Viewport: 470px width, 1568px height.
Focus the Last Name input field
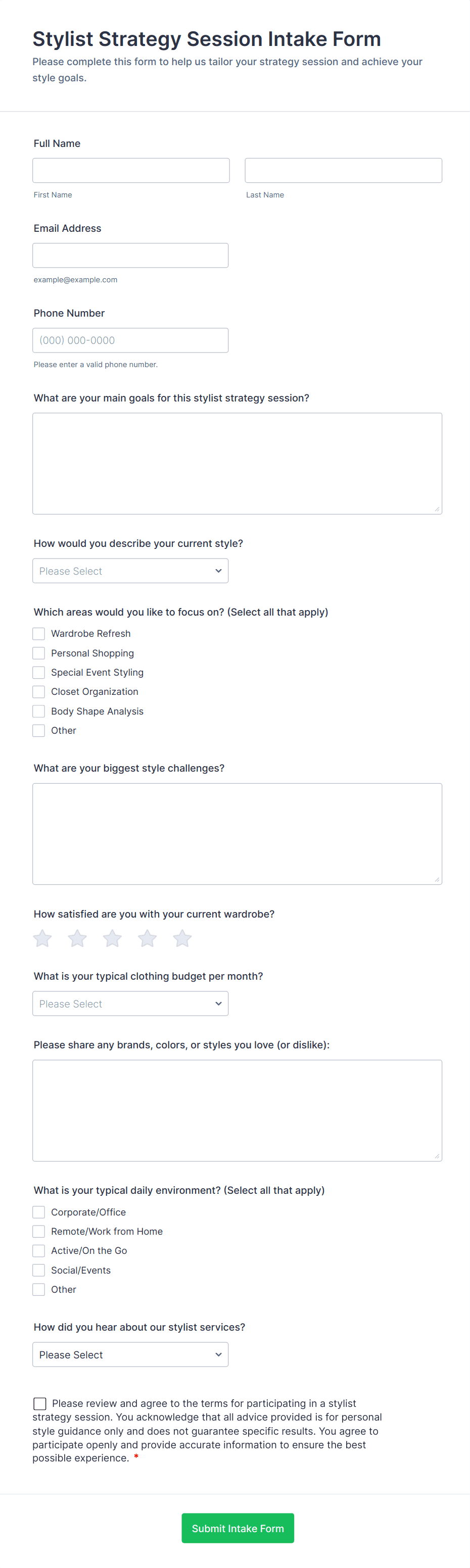tap(343, 171)
